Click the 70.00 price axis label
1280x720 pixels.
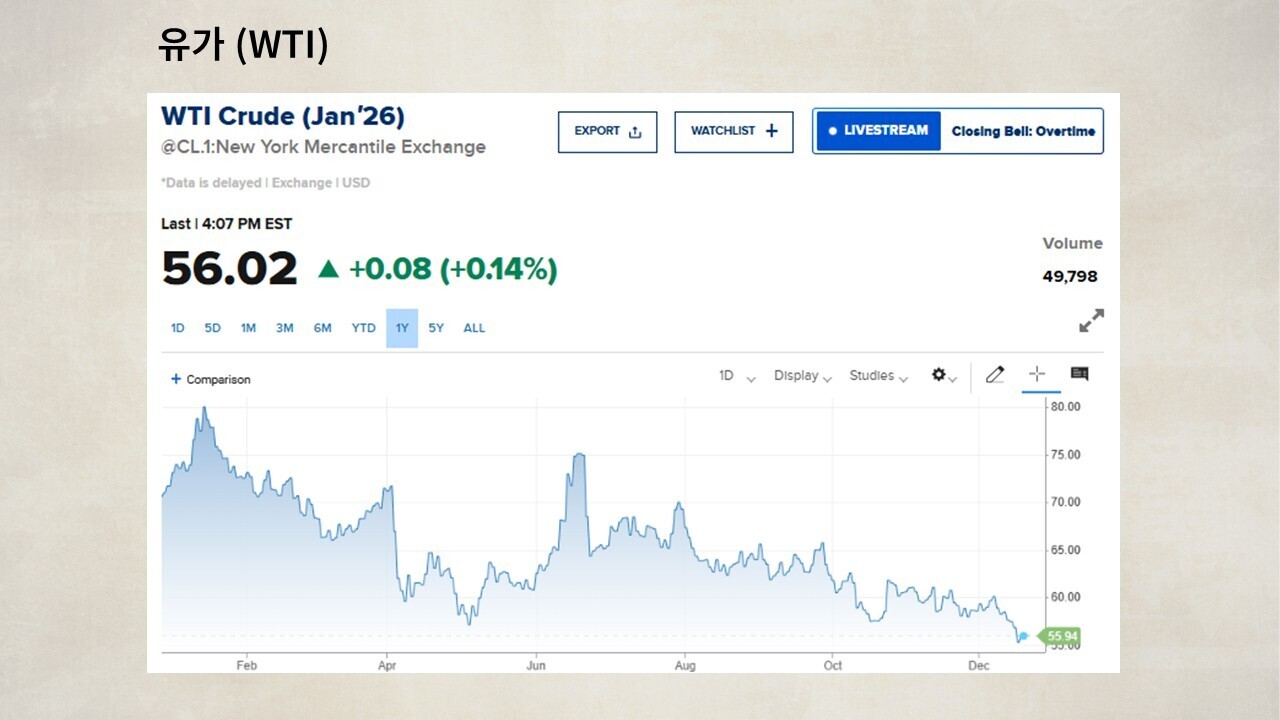pos(1065,502)
